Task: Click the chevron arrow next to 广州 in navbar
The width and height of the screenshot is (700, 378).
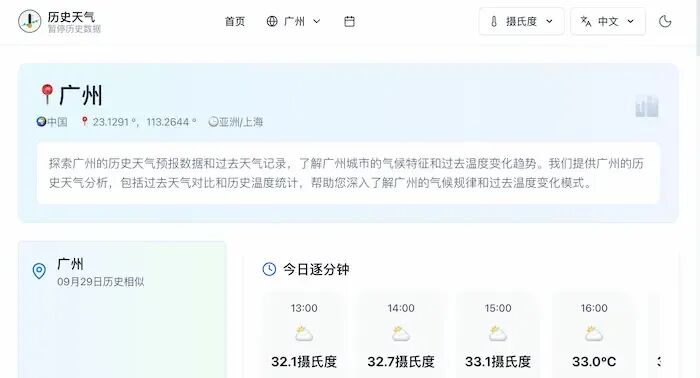Action: [317, 21]
